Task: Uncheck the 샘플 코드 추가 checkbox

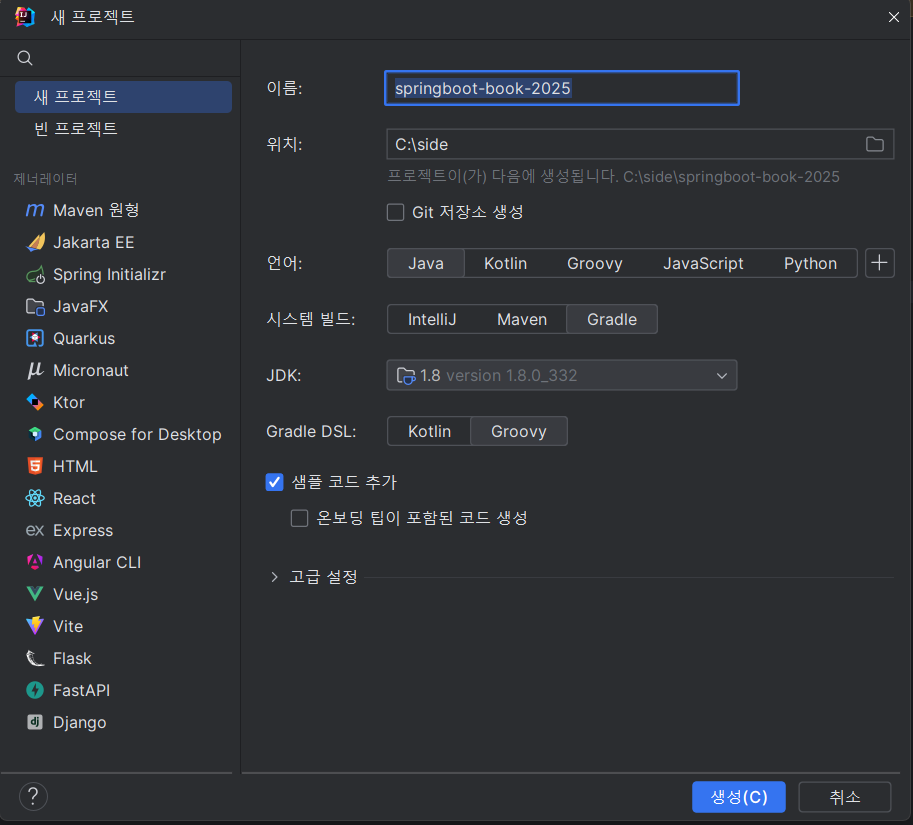Action: (x=274, y=482)
